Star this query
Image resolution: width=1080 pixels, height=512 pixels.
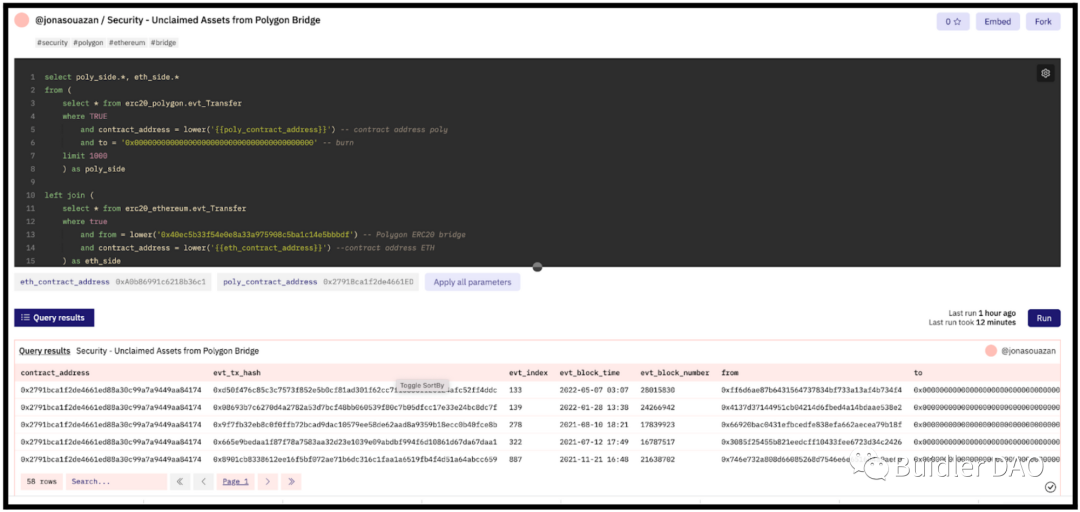click(x=953, y=21)
